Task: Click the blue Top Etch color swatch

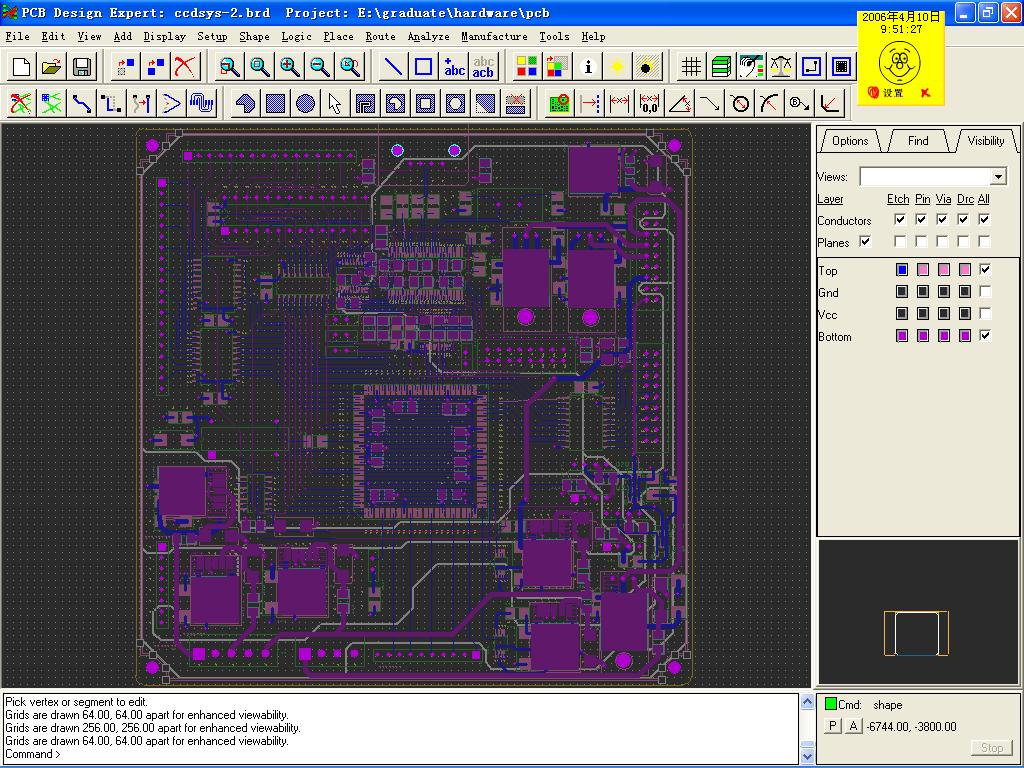Action: pos(902,270)
